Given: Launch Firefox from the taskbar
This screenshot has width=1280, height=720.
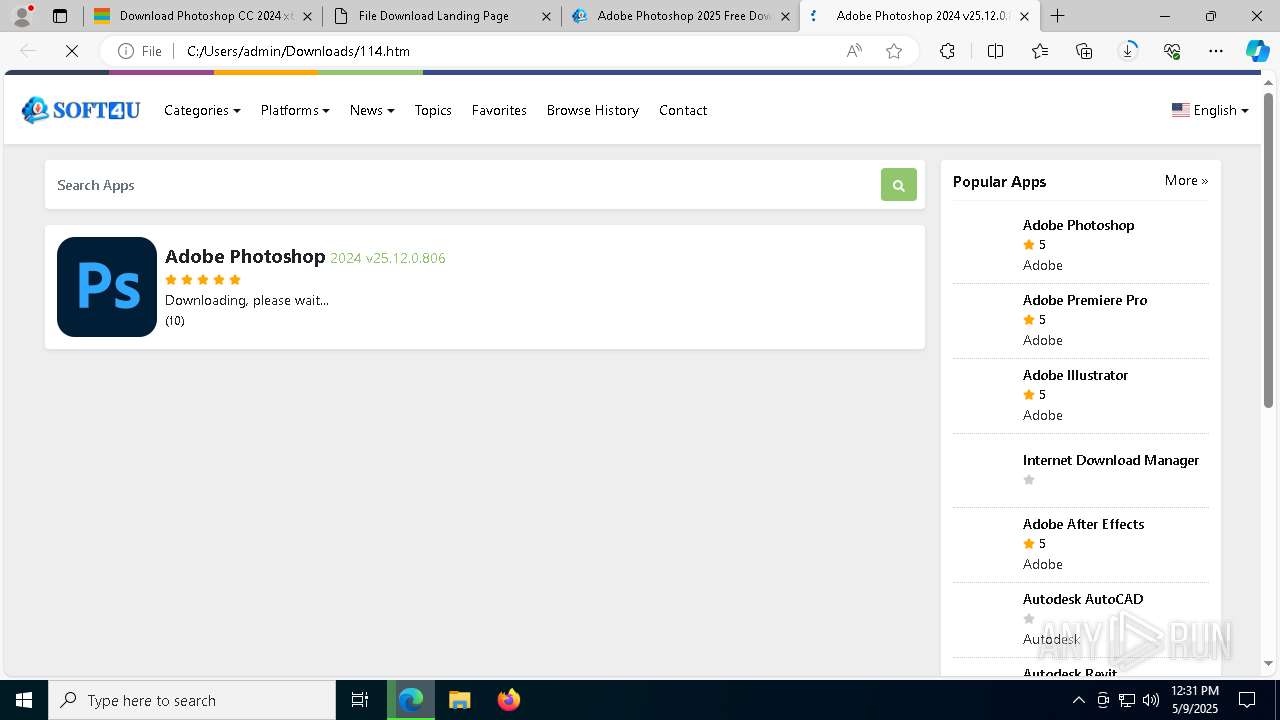Looking at the screenshot, I should point(509,700).
